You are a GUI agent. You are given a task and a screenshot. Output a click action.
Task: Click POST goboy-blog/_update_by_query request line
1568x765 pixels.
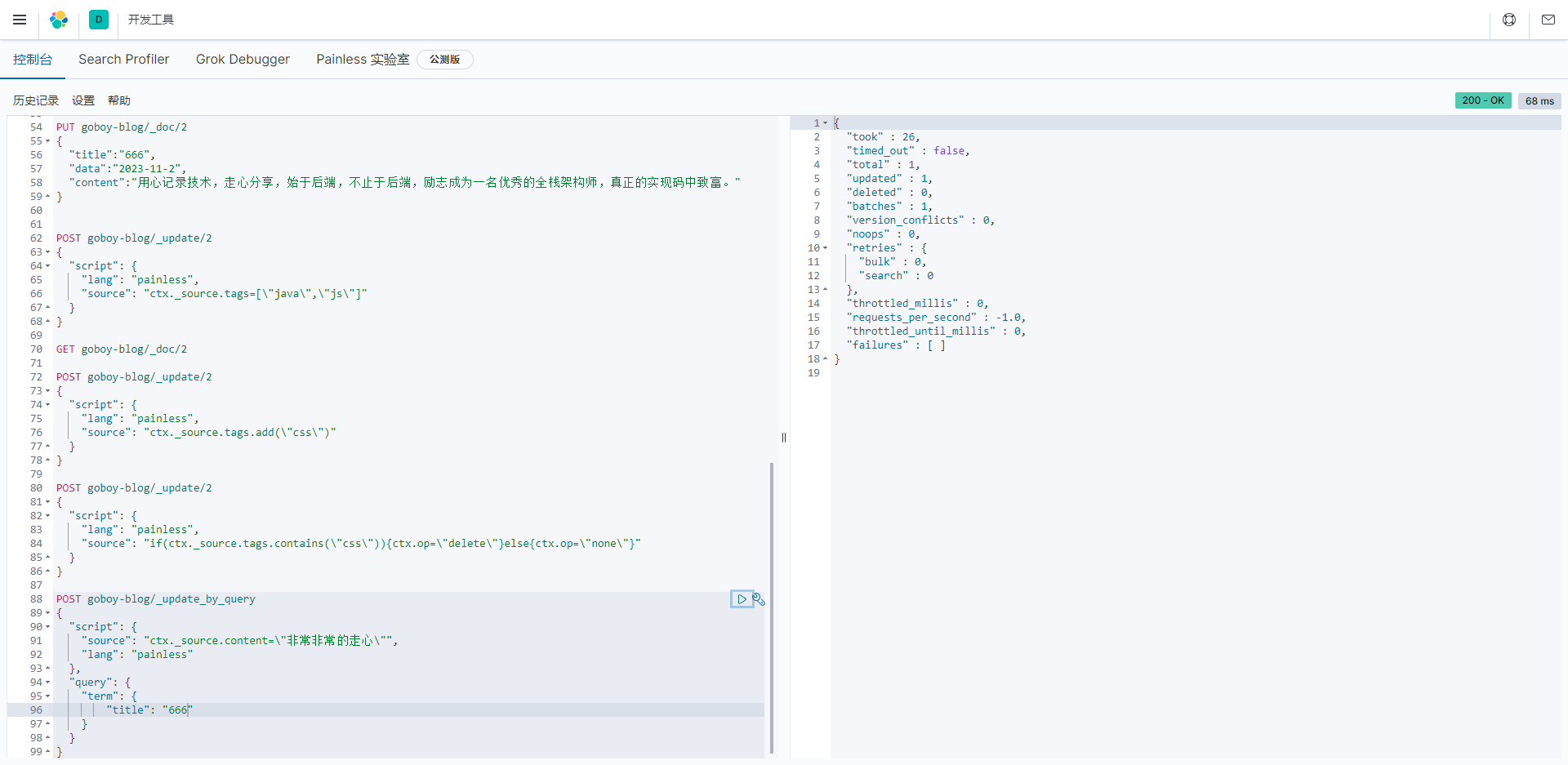pyautogui.click(x=156, y=599)
